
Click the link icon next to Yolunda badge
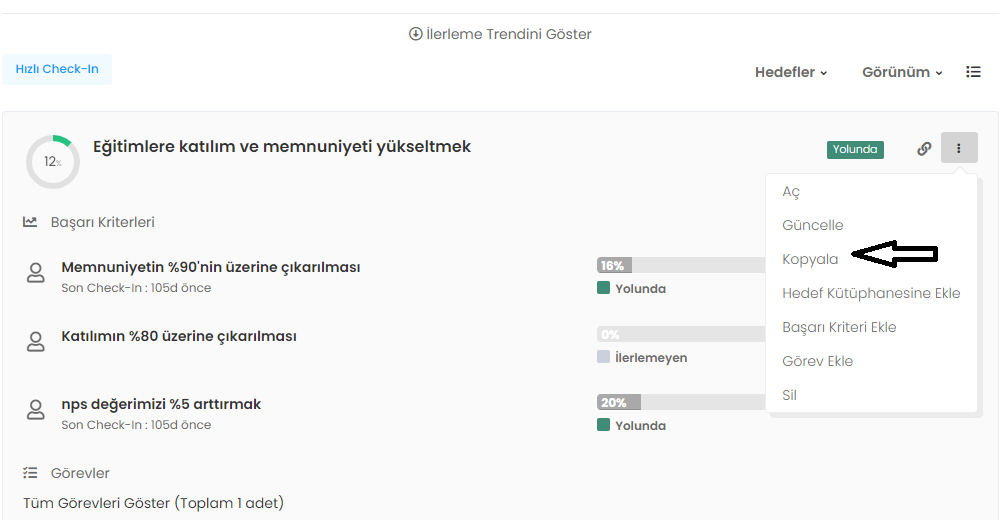(x=924, y=149)
